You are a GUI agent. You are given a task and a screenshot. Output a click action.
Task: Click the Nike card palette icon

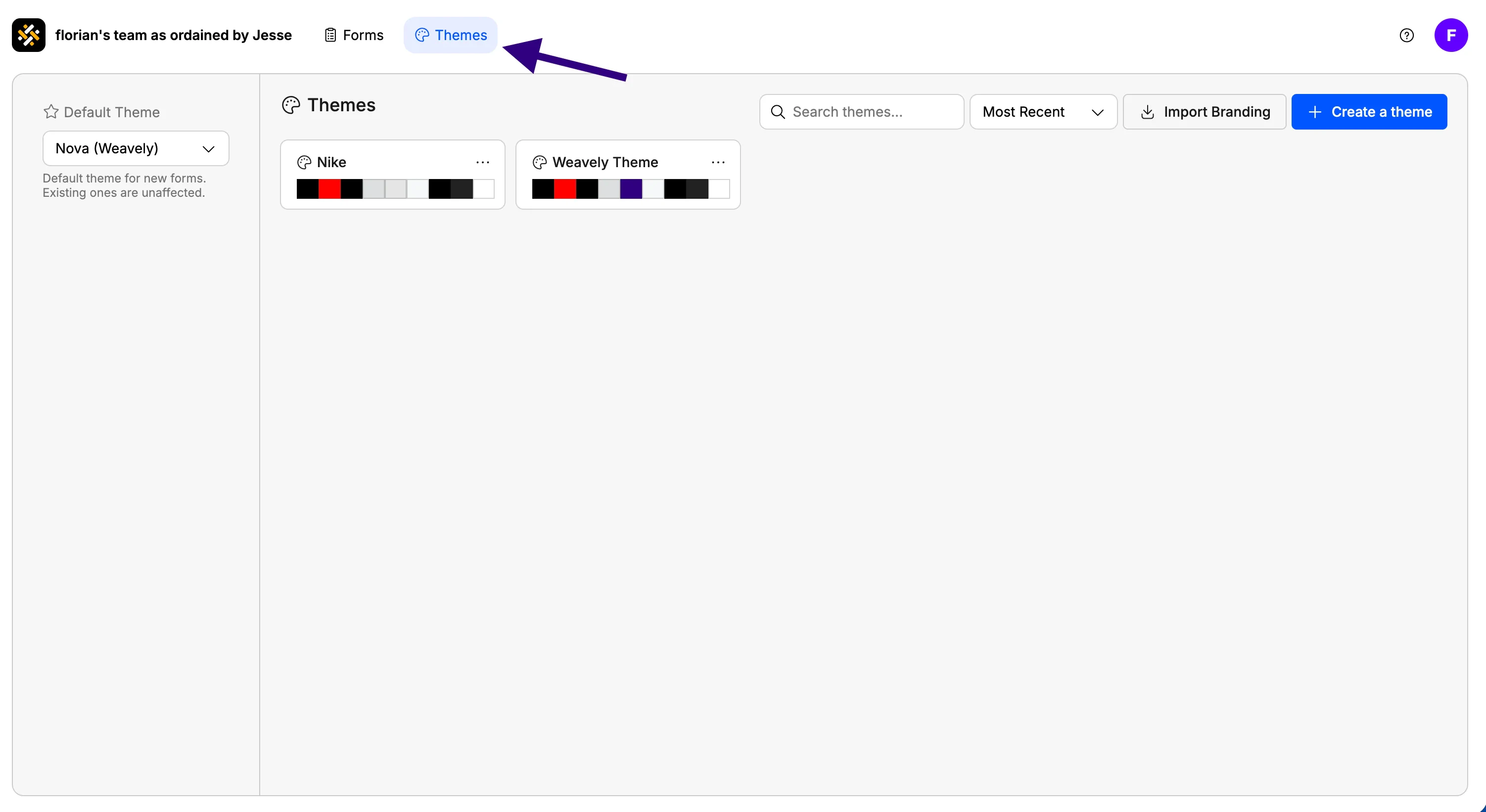[304, 163]
